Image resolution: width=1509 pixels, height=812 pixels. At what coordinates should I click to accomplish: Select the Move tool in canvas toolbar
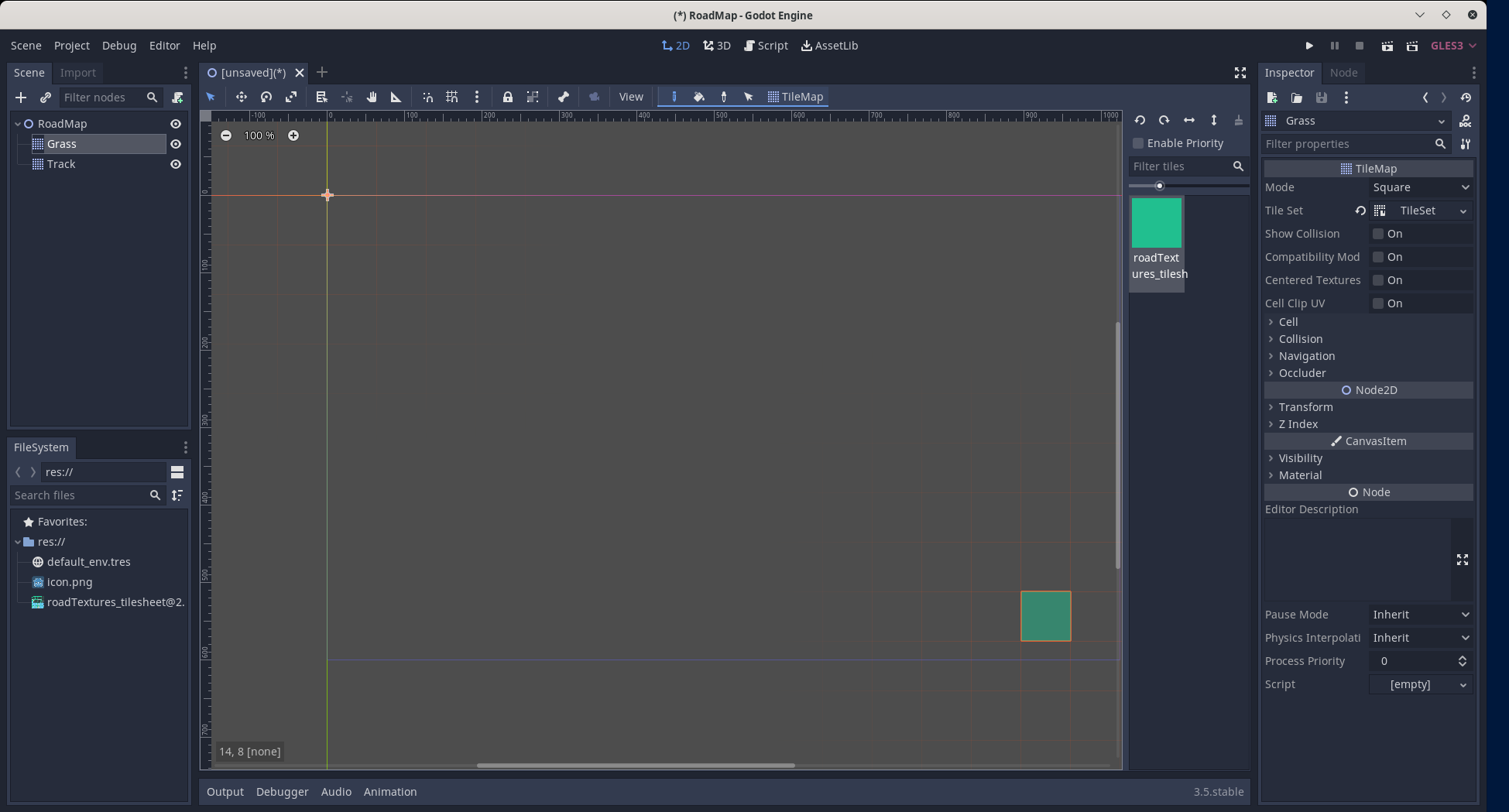[x=241, y=97]
